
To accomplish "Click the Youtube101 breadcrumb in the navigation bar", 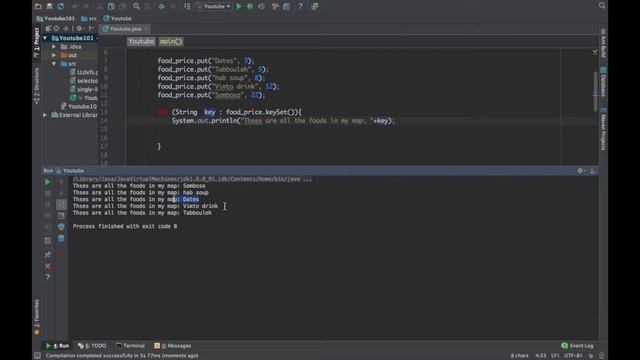I will pos(56,18).
